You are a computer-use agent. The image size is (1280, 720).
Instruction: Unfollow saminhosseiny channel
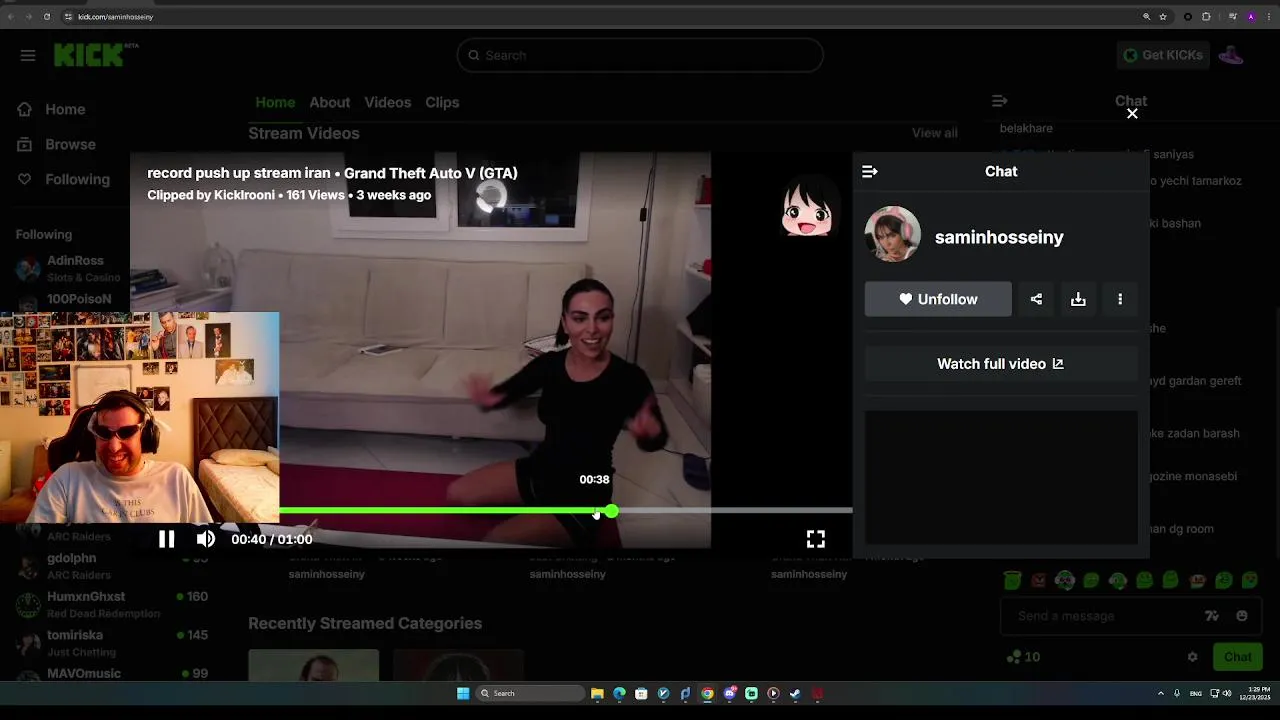point(938,299)
